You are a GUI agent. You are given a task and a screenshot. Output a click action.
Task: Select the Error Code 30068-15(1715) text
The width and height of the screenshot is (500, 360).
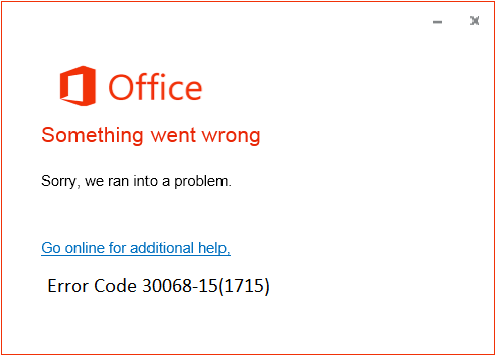[x=158, y=286]
